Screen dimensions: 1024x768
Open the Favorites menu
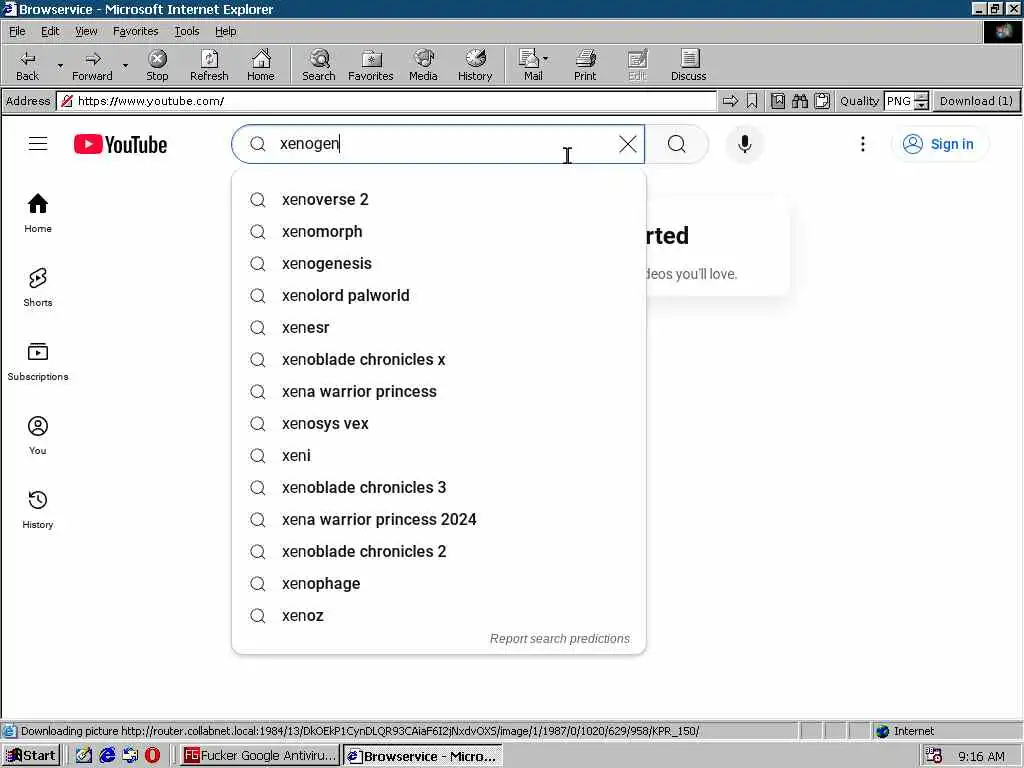135,31
